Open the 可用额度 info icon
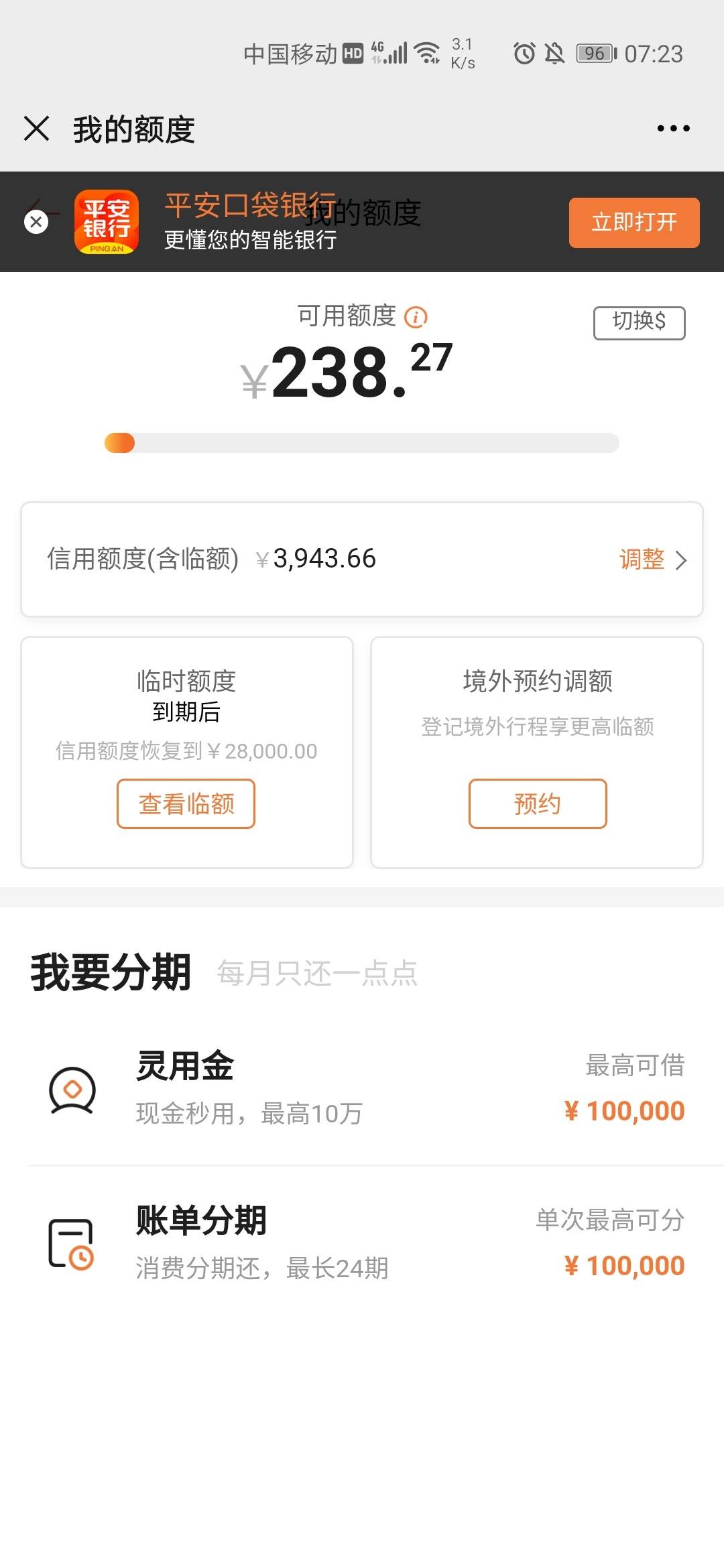The image size is (724, 1568). [x=416, y=316]
